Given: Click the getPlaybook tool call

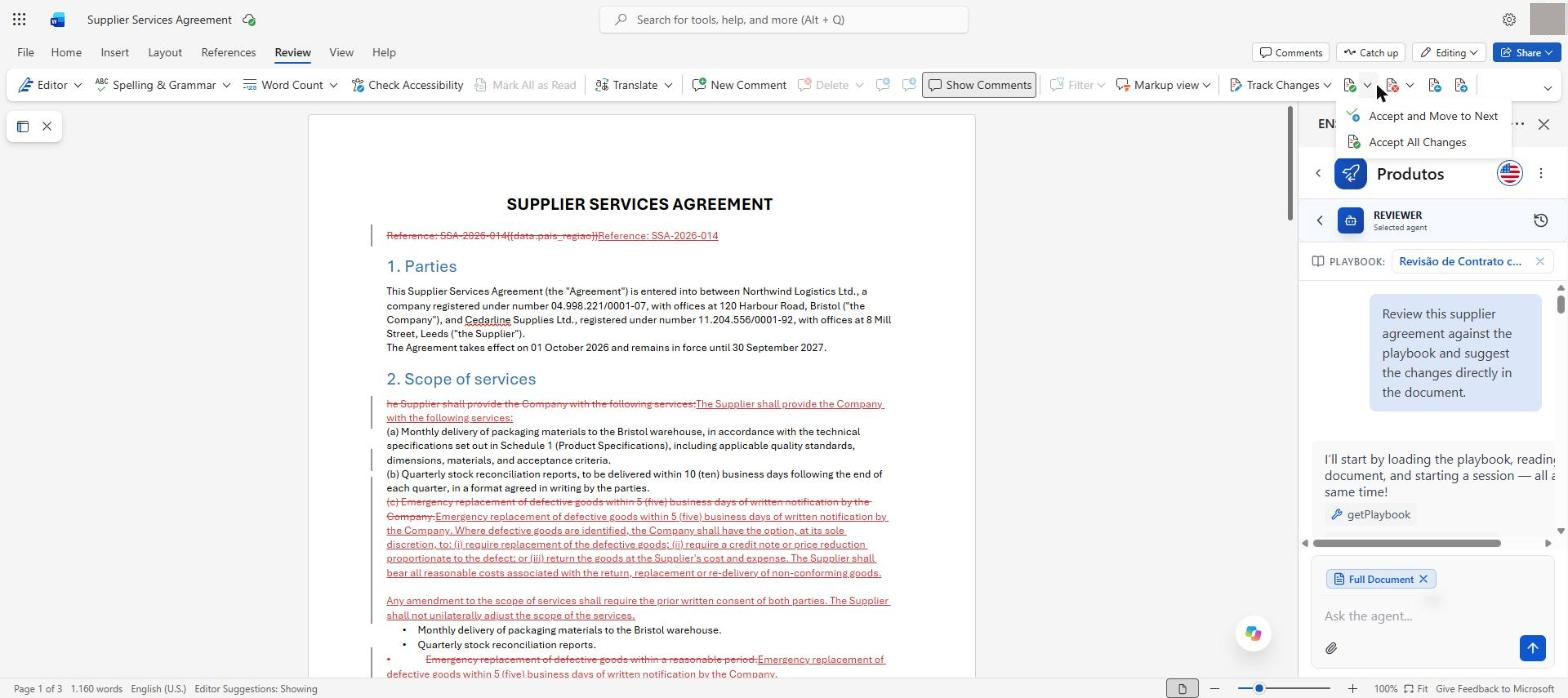Looking at the screenshot, I should click(1370, 514).
